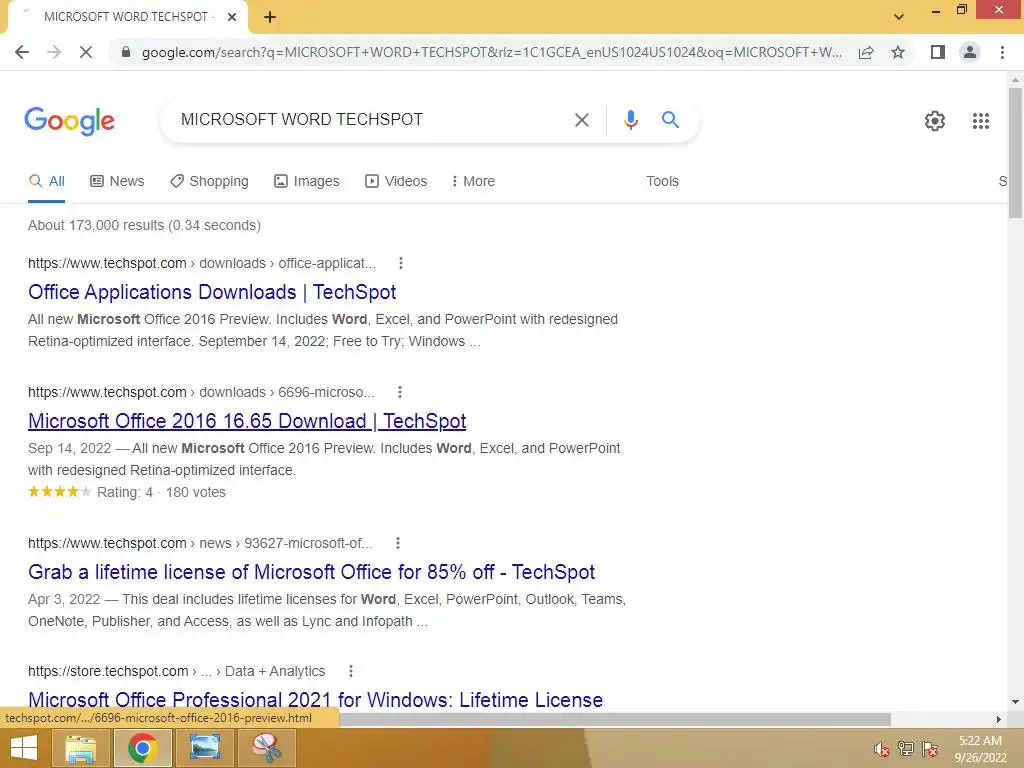Image resolution: width=1024 pixels, height=768 pixels.
Task: Click the store.techspot.com URL breadcrumb
Action: (x=176, y=671)
